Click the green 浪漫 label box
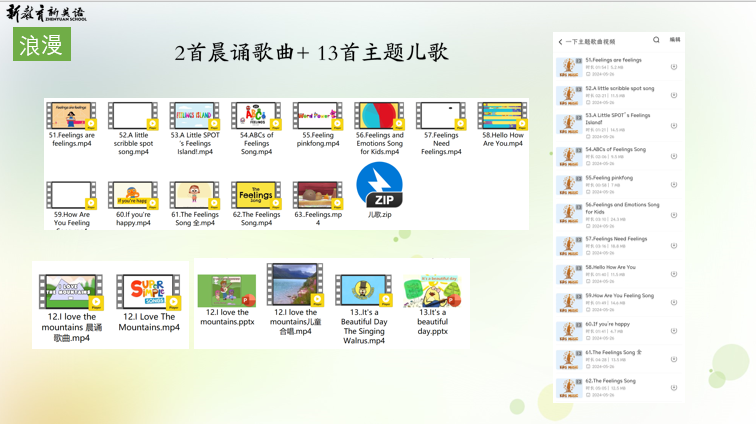The image size is (756, 424). point(42,45)
